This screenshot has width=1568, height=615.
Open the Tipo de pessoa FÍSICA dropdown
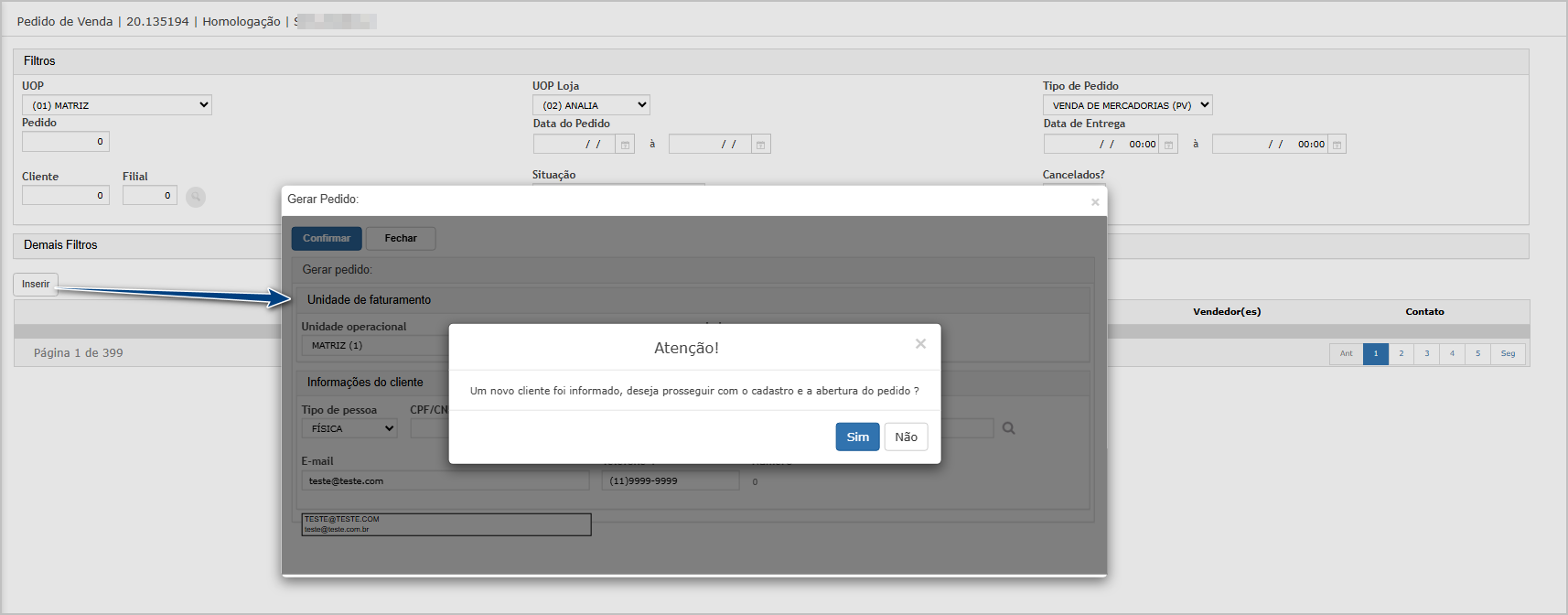[x=349, y=428]
